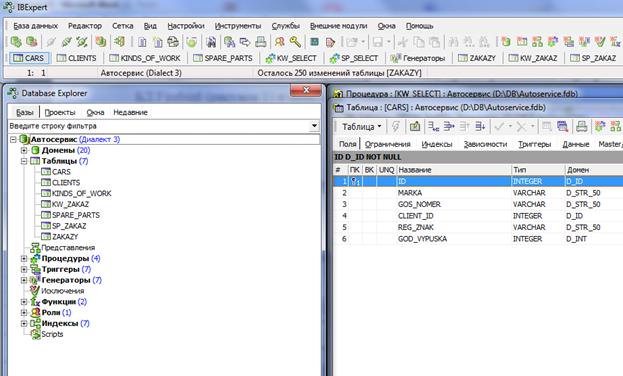Click the Reconnect to Database plug icon
The height and width of the screenshot is (376, 623).
[82, 41]
